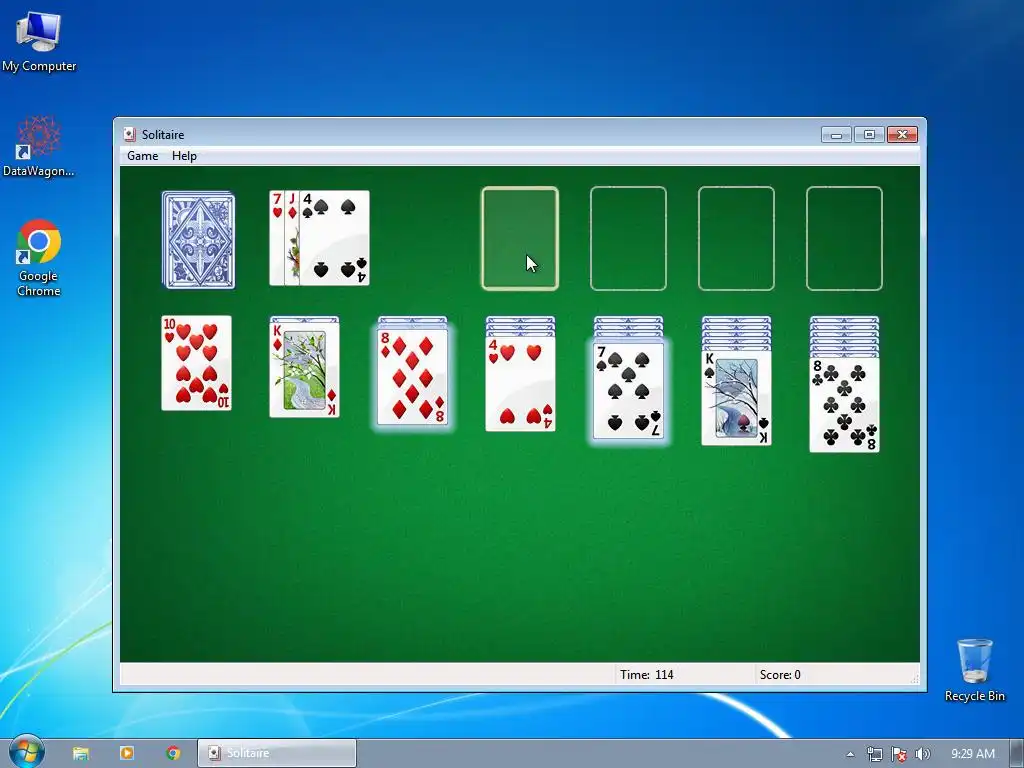The image size is (1024, 768).
Task: Select the king of spades card
Action: pos(737,398)
